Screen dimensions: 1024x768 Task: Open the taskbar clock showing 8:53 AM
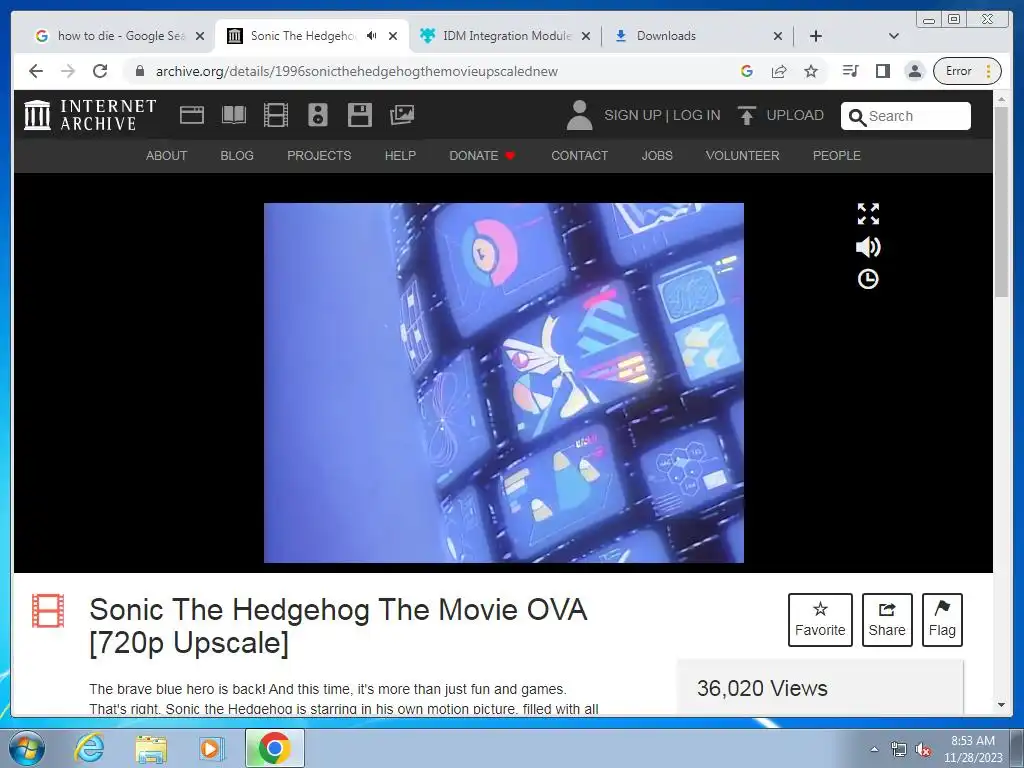pyautogui.click(x=973, y=749)
